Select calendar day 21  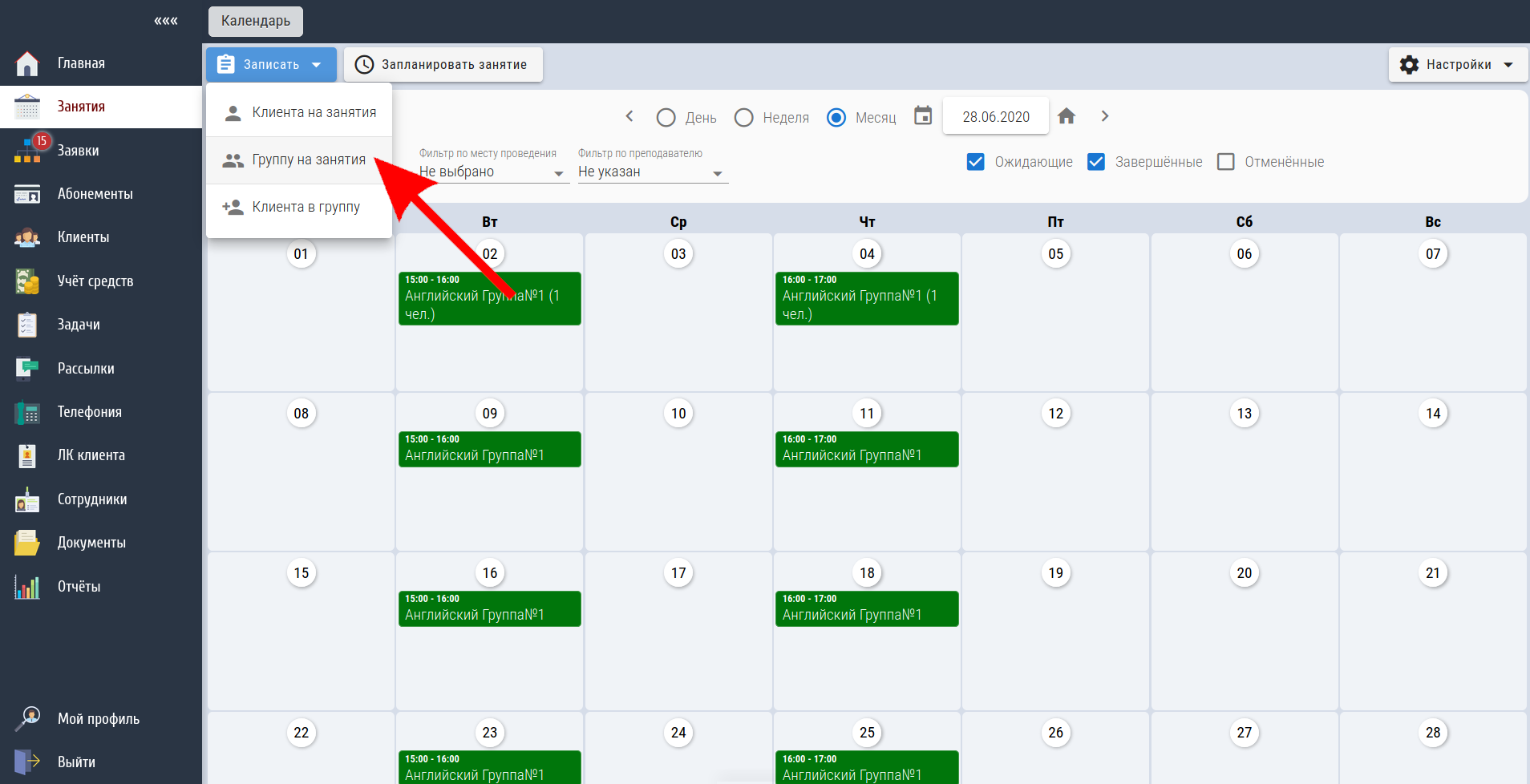pyautogui.click(x=1433, y=573)
